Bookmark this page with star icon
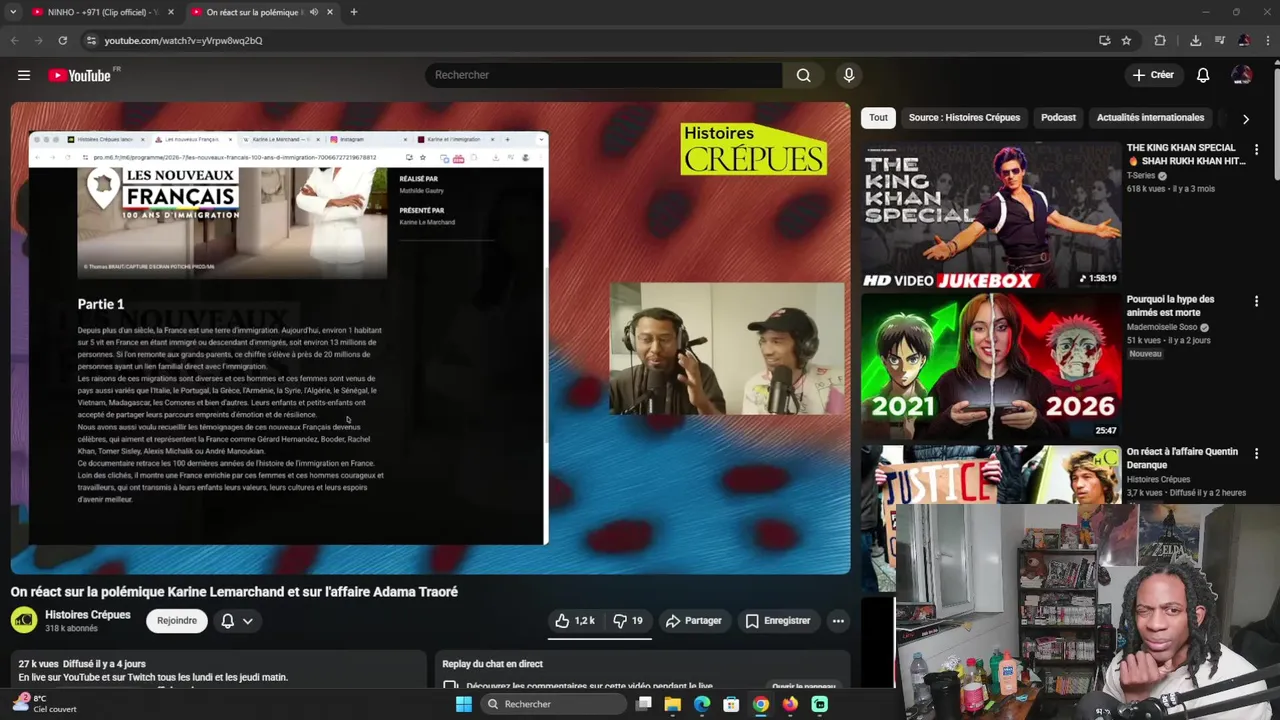 1126,40
